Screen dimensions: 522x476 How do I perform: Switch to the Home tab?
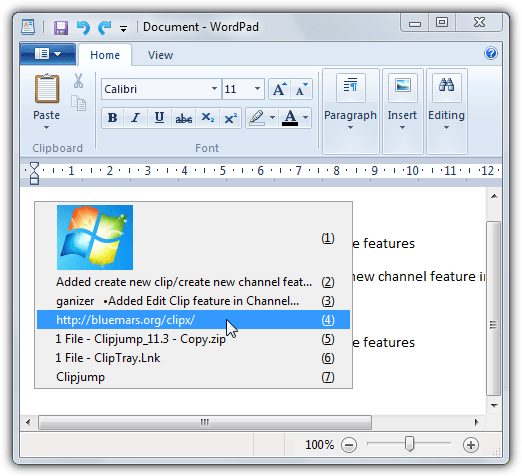[x=105, y=55]
